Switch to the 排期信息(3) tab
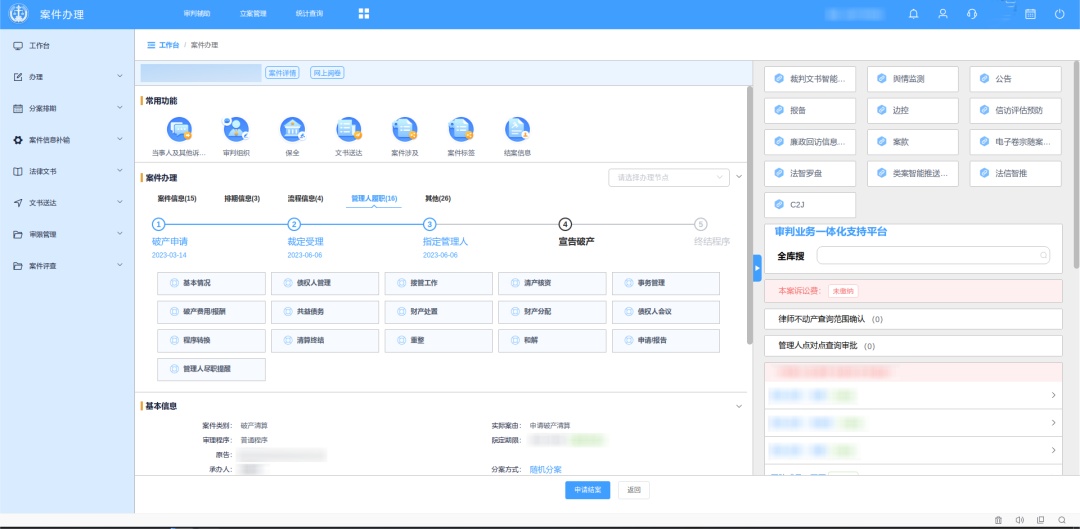 [242, 199]
